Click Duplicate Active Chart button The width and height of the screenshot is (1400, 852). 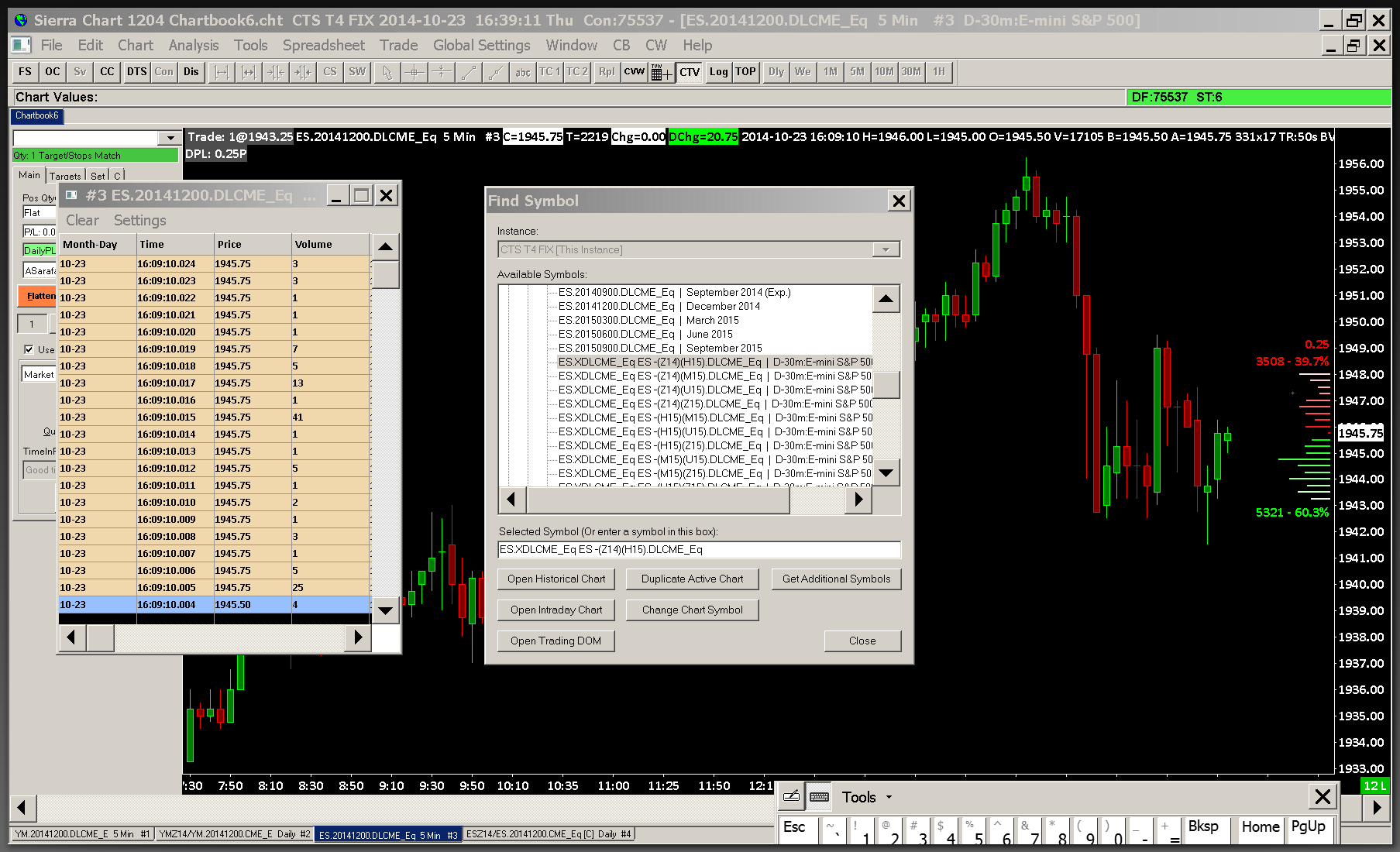693,579
